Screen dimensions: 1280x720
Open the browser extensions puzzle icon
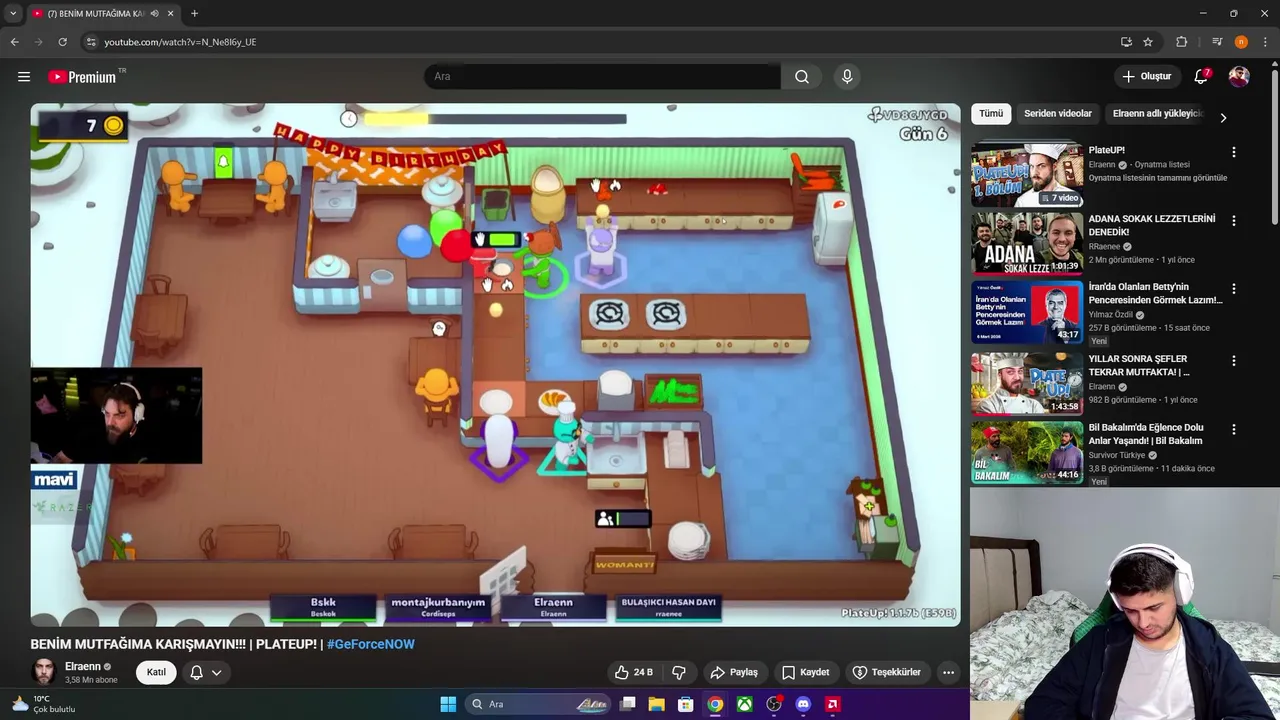pyautogui.click(x=1182, y=42)
